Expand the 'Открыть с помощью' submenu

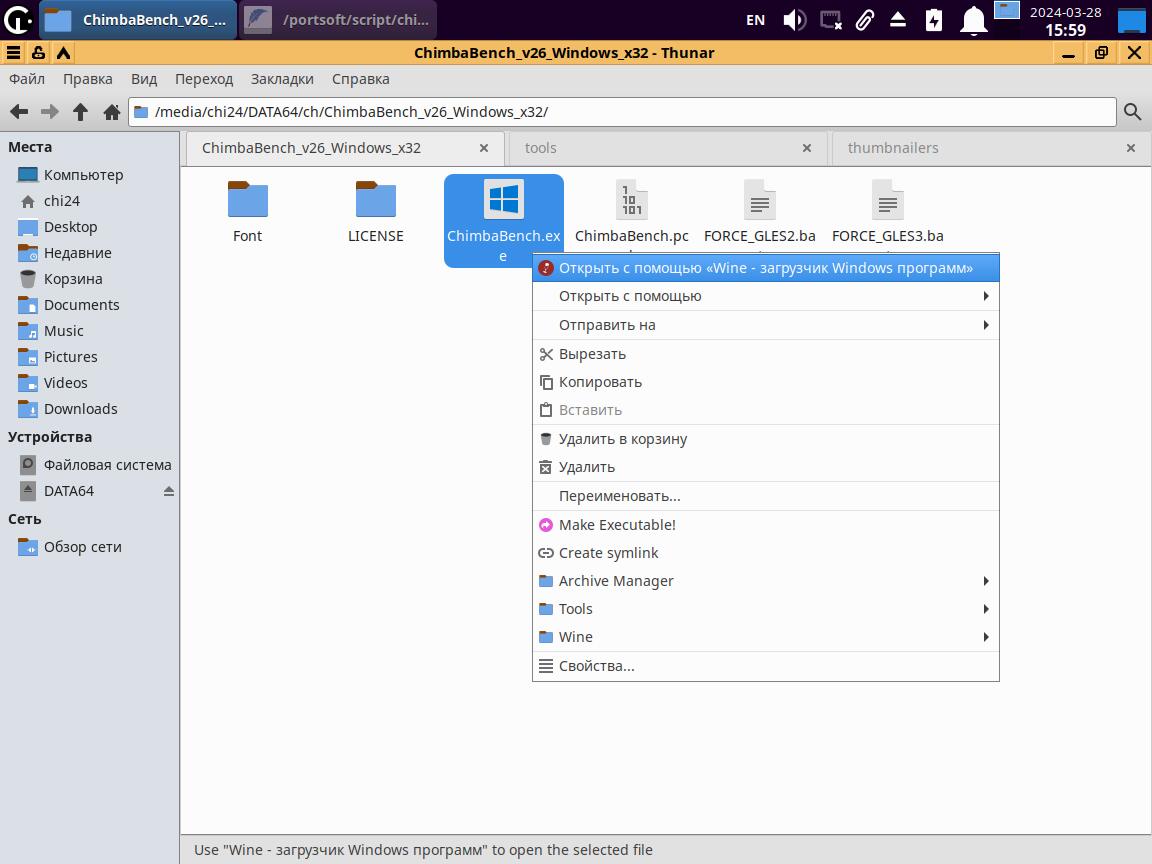point(766,296)
